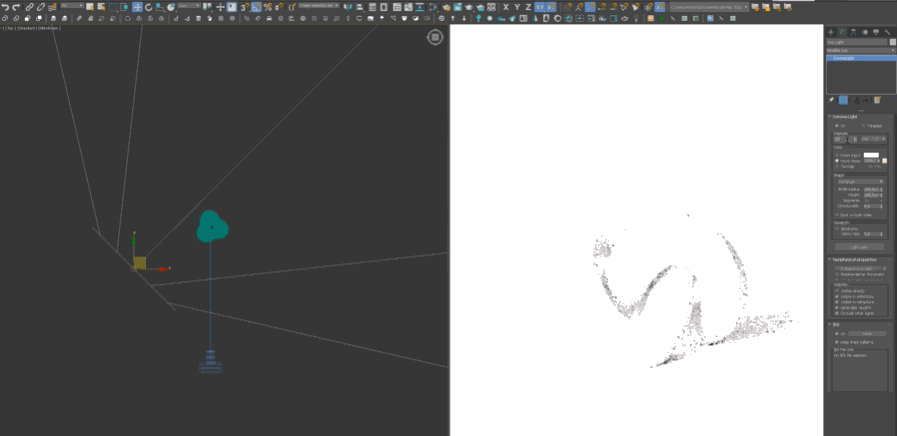Restrict transform to X axis
Image resolution: width=897 pixels, height=436 pixels.
pyautogui.click(x=506, y=7)
